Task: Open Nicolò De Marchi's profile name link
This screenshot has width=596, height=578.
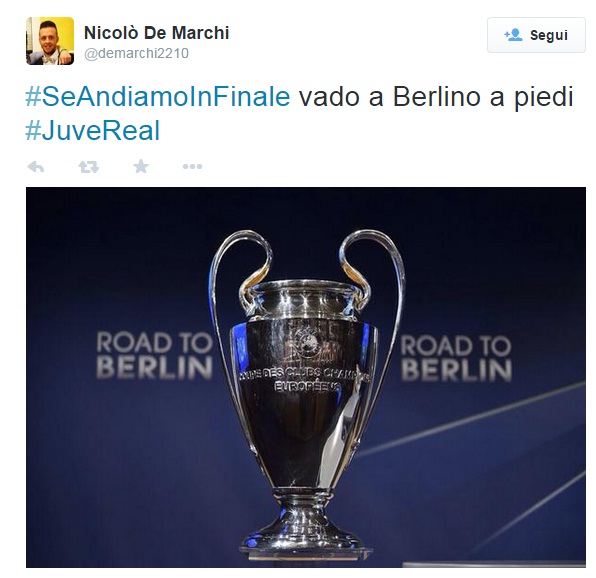Action: [156, 33]
